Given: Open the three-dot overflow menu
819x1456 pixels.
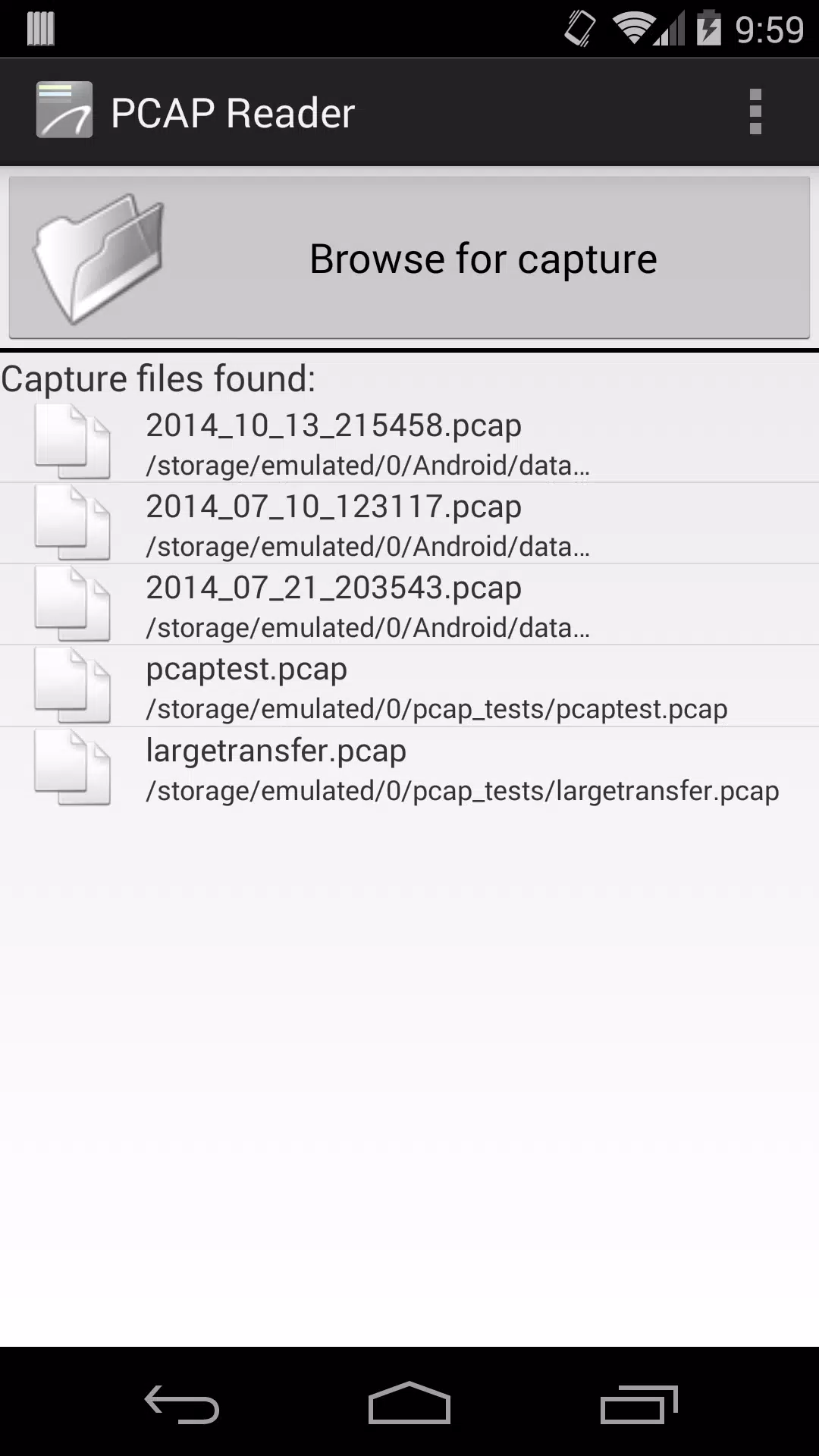Looking at the screenshot, I should click(x=755, y=112).
